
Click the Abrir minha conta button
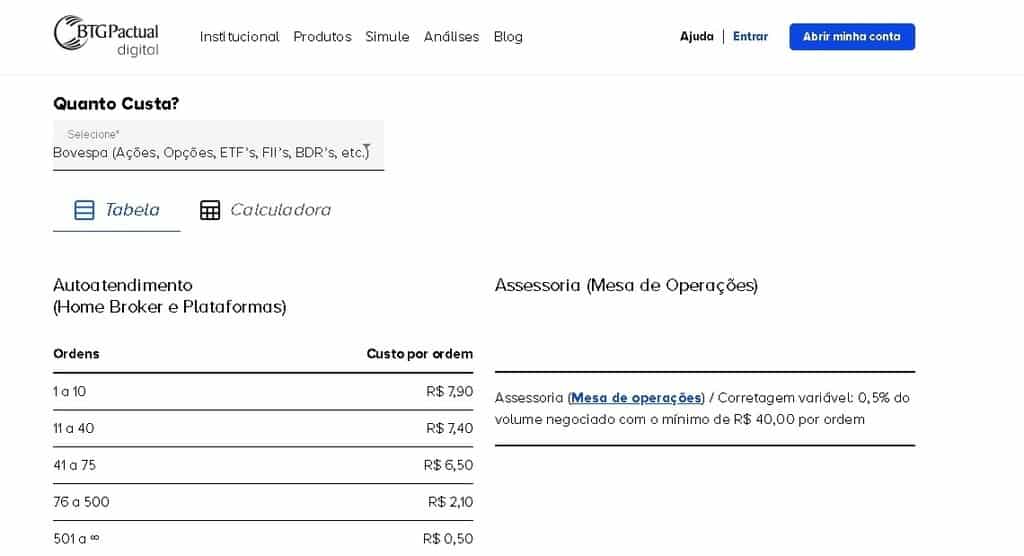click(852, 37)
